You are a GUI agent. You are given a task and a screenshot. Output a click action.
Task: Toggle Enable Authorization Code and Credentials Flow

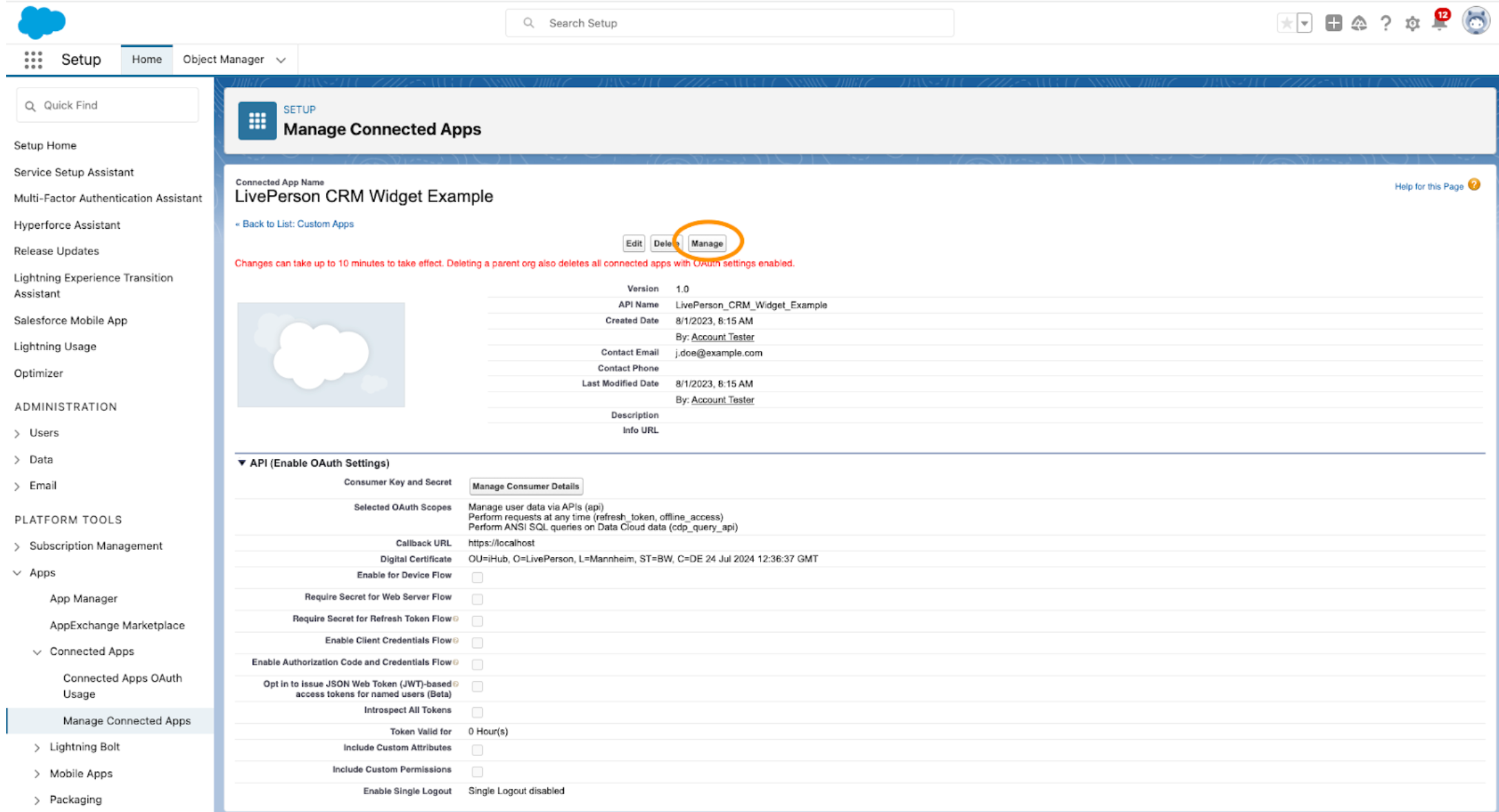click(477, 664)
